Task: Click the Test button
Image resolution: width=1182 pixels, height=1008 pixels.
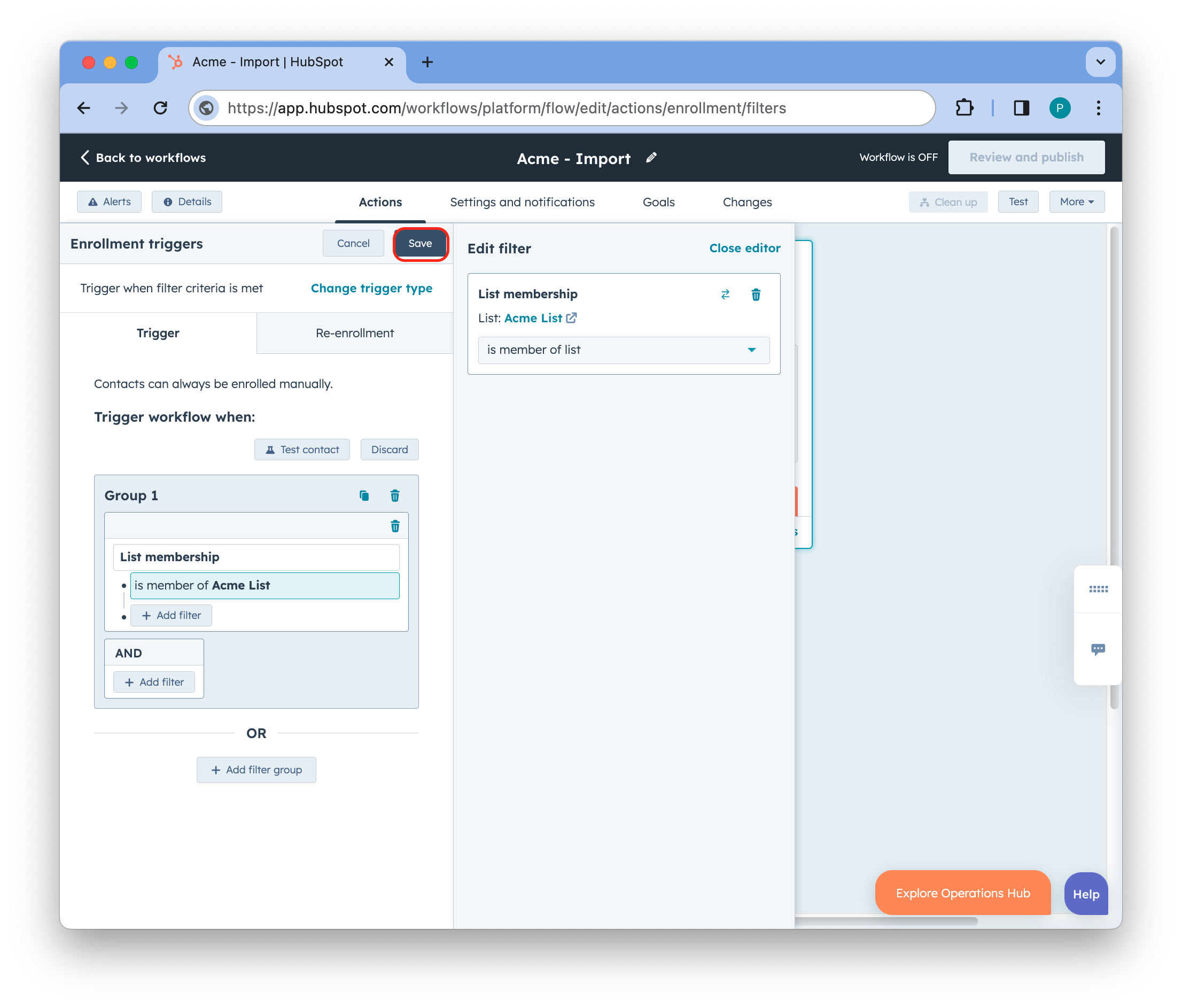Action: (1018, 202)
